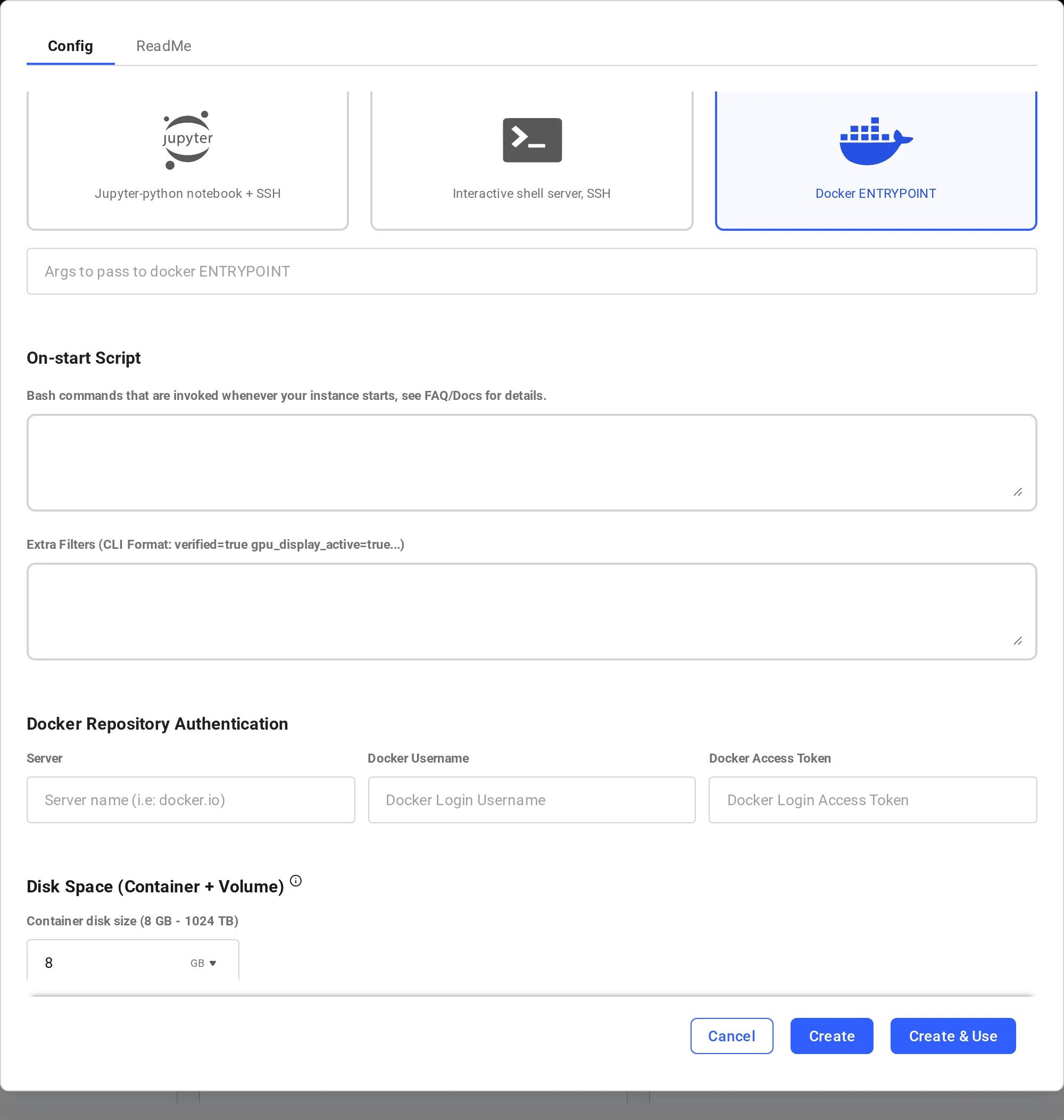Click the On-start Script resize handle

1018,492
